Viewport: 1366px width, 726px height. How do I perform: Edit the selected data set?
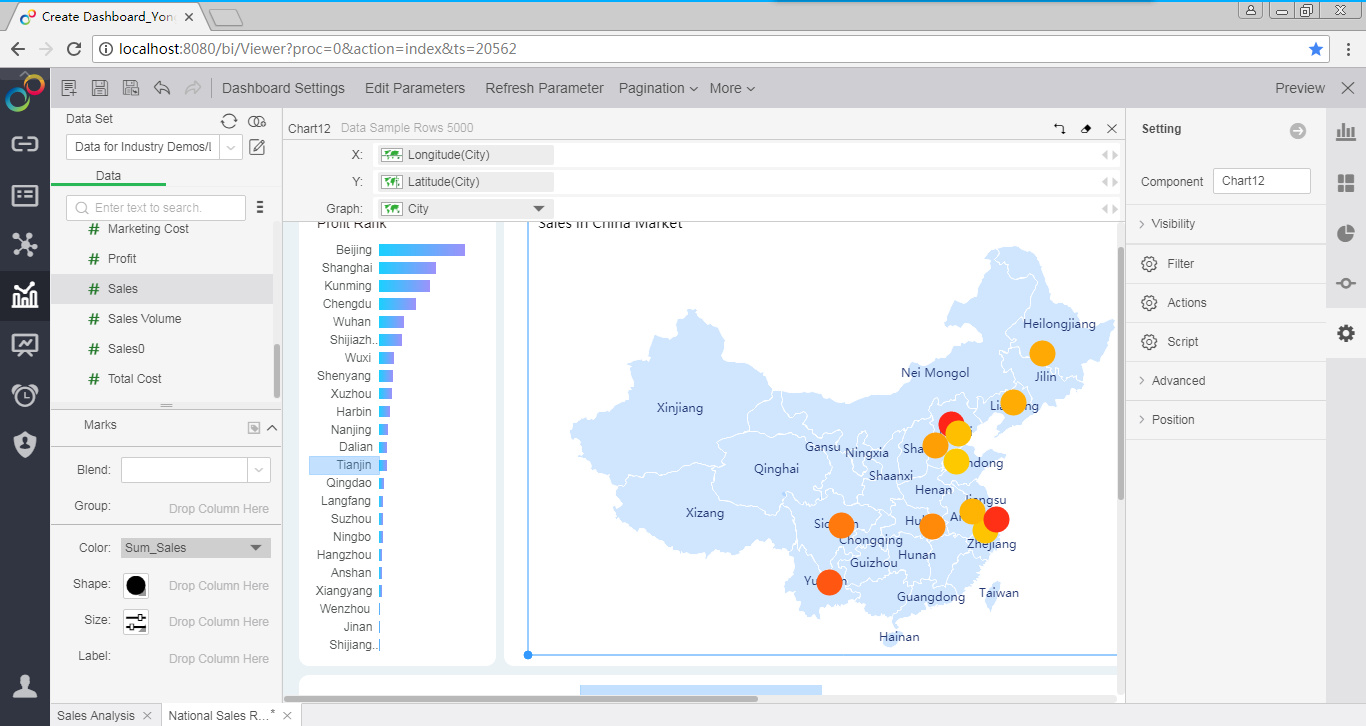(x=257, y=148)
